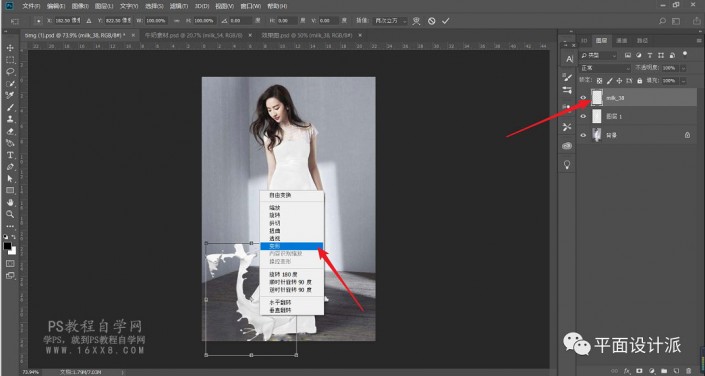This screenshot has height=376, width=705.
Task: Filter layers by smart object icon
Action: [672, 55]
